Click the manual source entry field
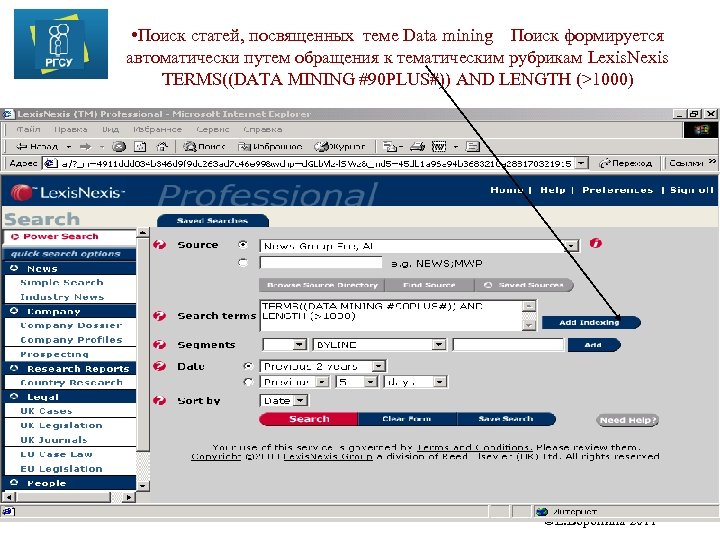This screenshot has height=540, width=720. pos(321,263)
